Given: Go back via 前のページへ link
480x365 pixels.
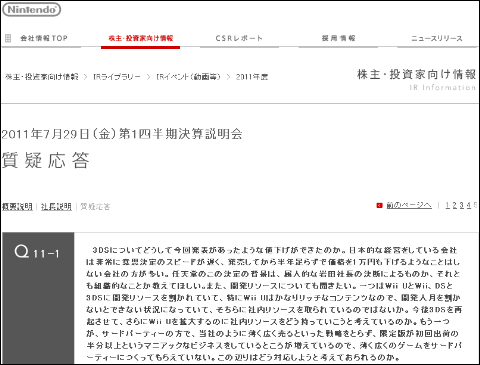Looking at the screenshot, I should coord(409,205).
